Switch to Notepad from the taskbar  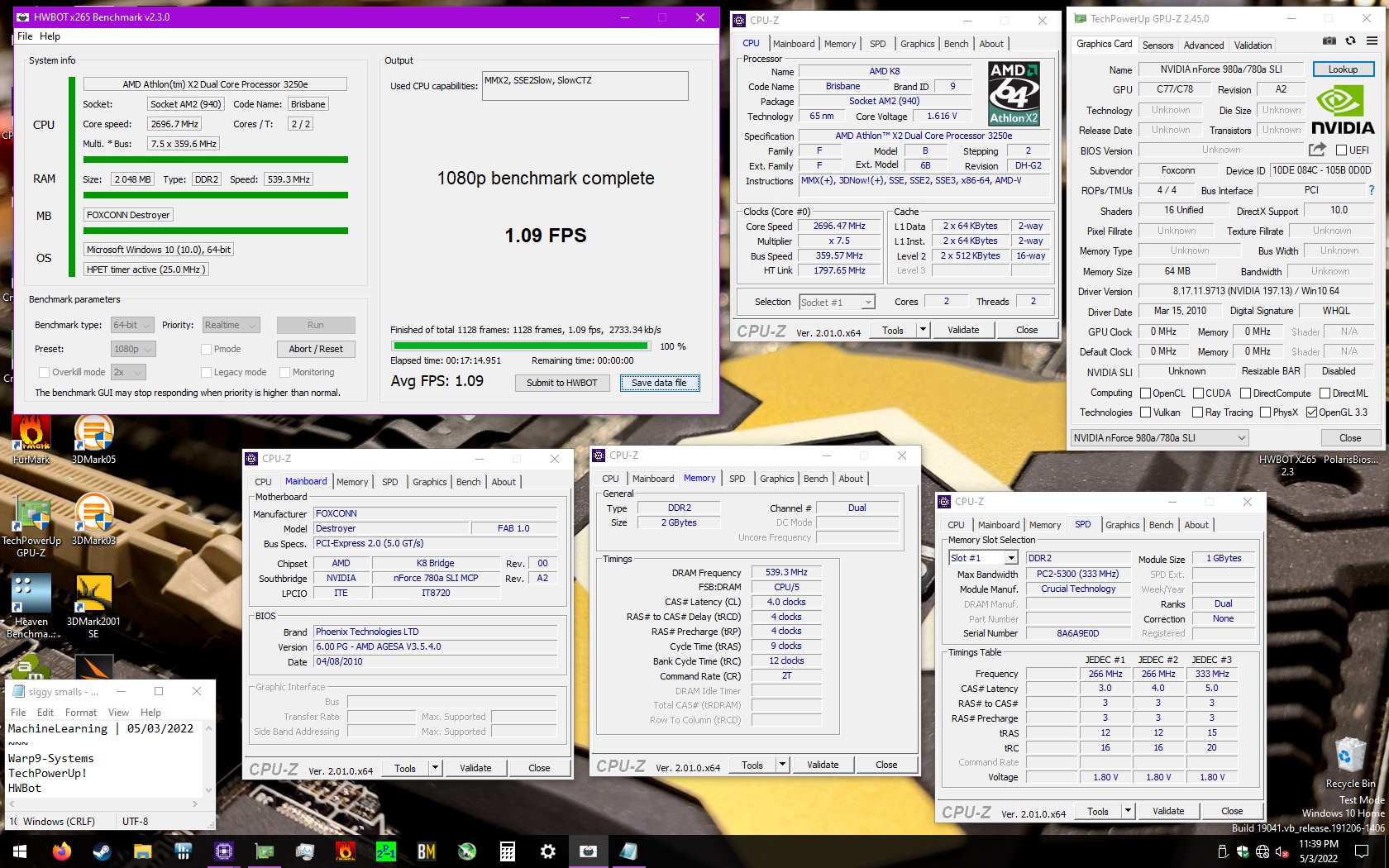pos(629,851)
